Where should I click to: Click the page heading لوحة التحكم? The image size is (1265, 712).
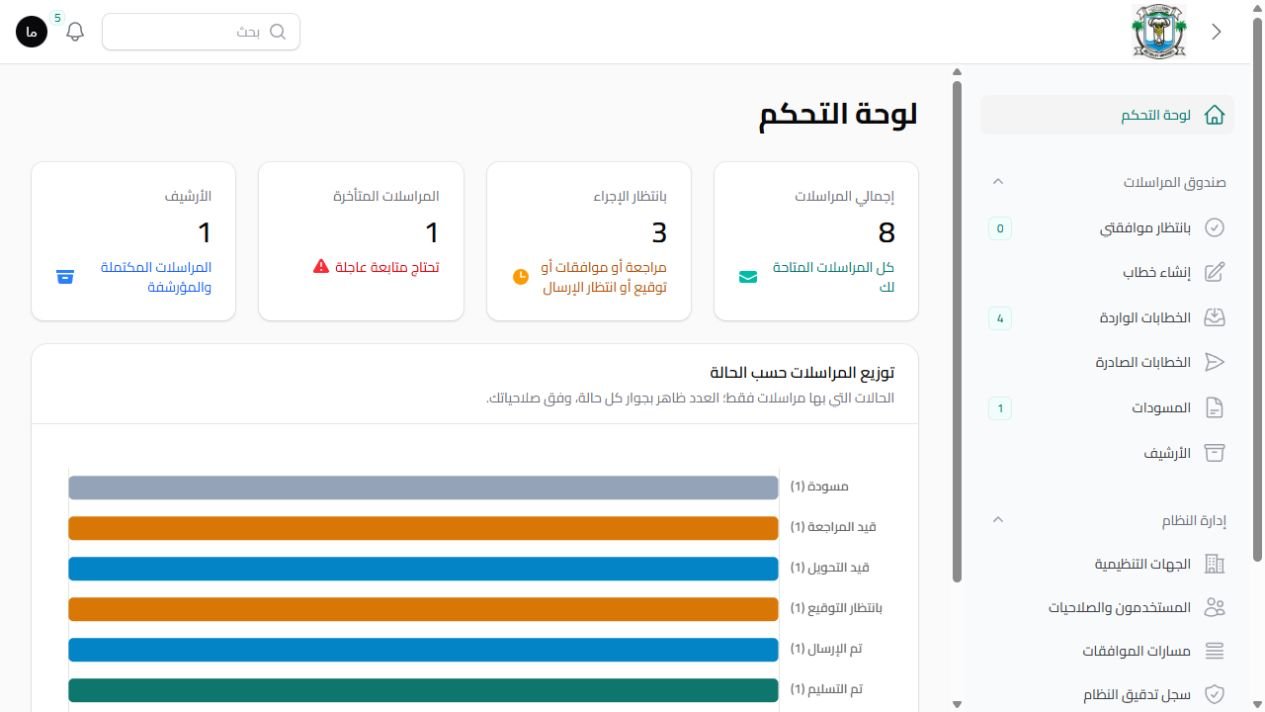click(838, 114)
